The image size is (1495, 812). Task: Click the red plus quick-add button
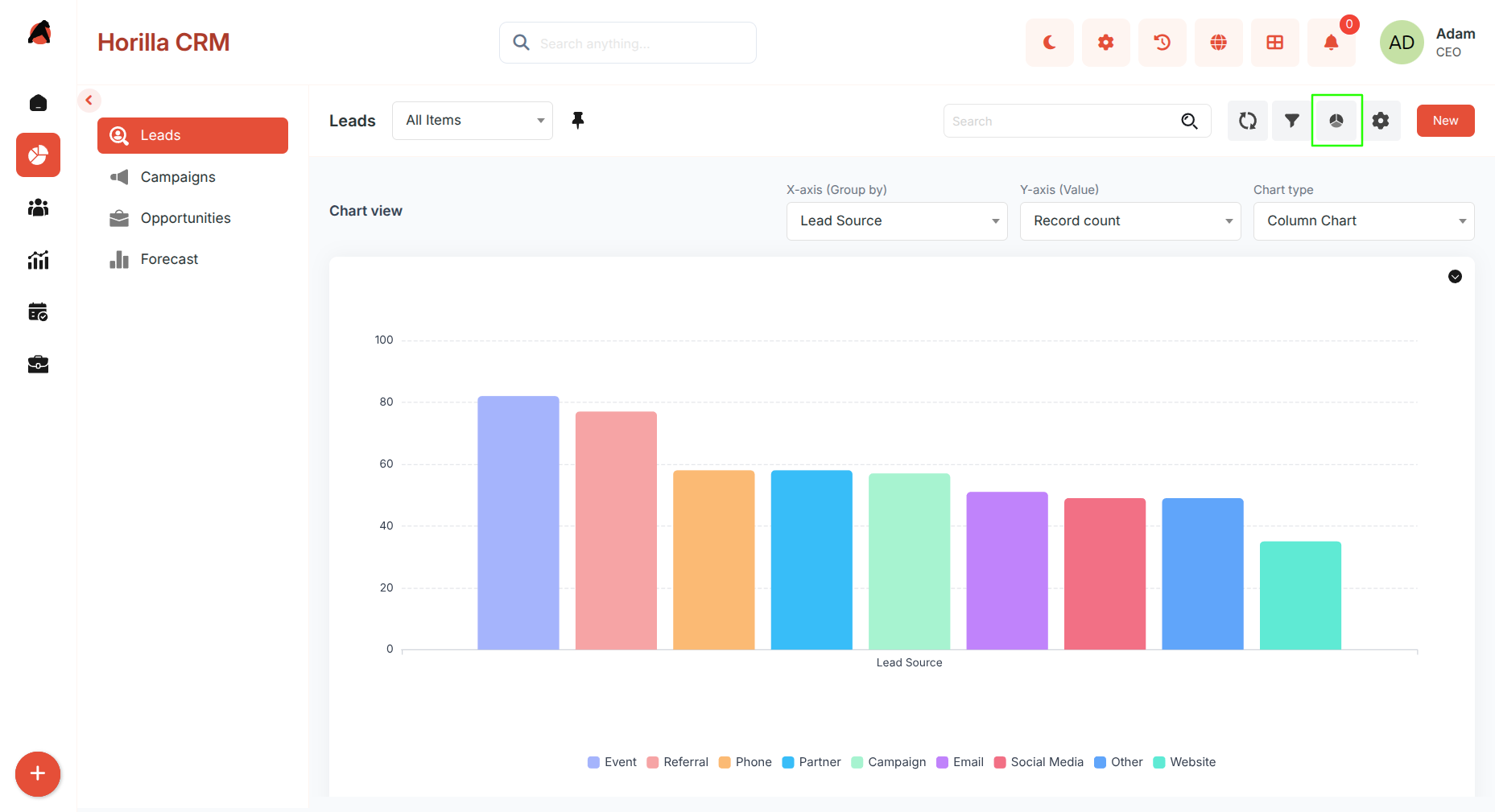click(x=38, y=774)
